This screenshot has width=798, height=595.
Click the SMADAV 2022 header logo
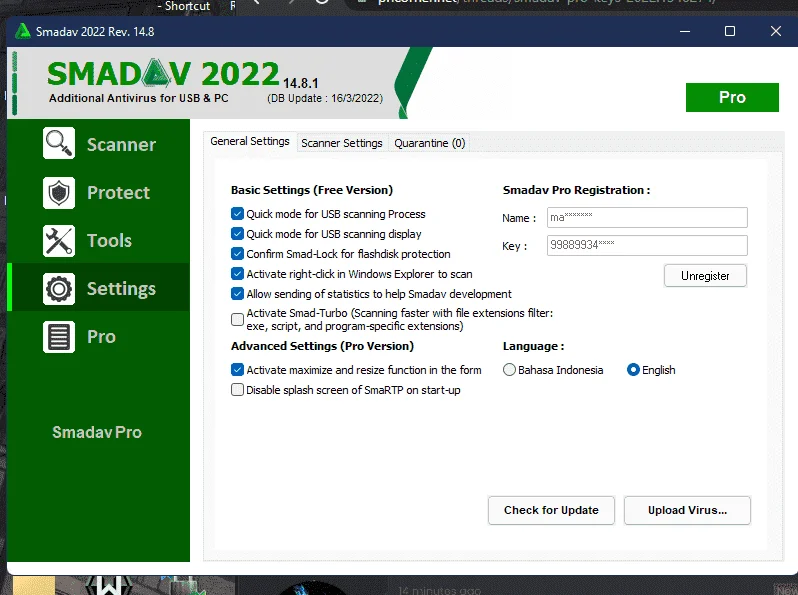point(163,74)
